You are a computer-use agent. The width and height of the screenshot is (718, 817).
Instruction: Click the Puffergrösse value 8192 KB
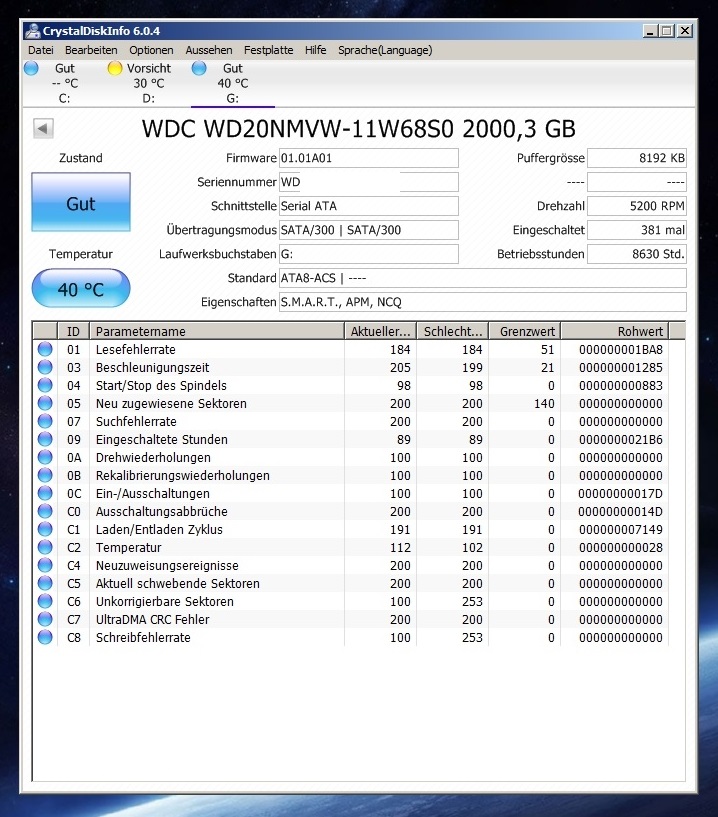point(637,158)
